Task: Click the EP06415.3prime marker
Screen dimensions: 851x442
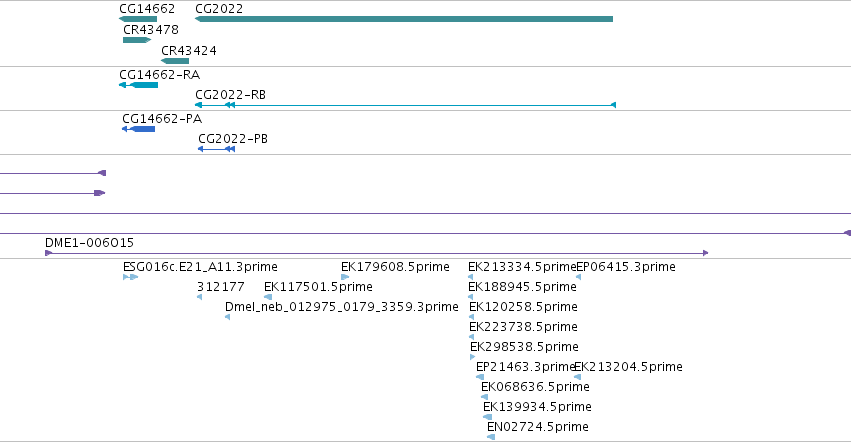Action: point(579,277)
